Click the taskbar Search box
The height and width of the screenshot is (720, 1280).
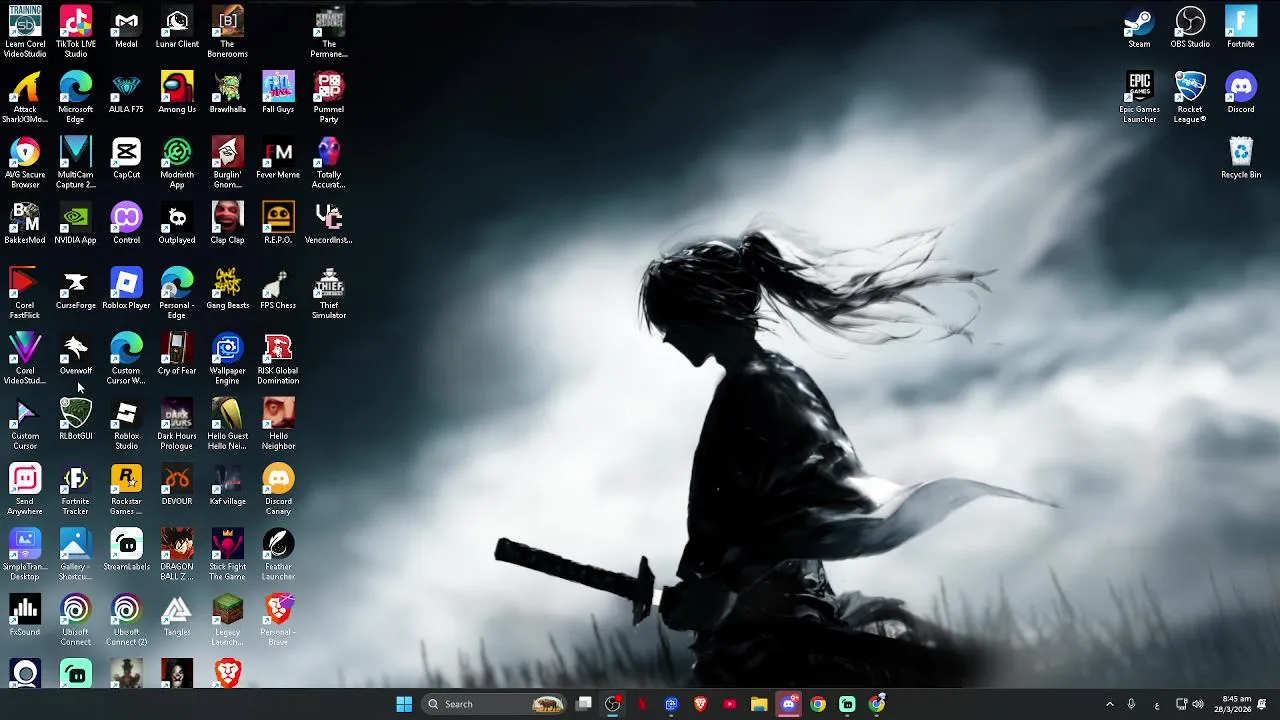click(495, 704)
